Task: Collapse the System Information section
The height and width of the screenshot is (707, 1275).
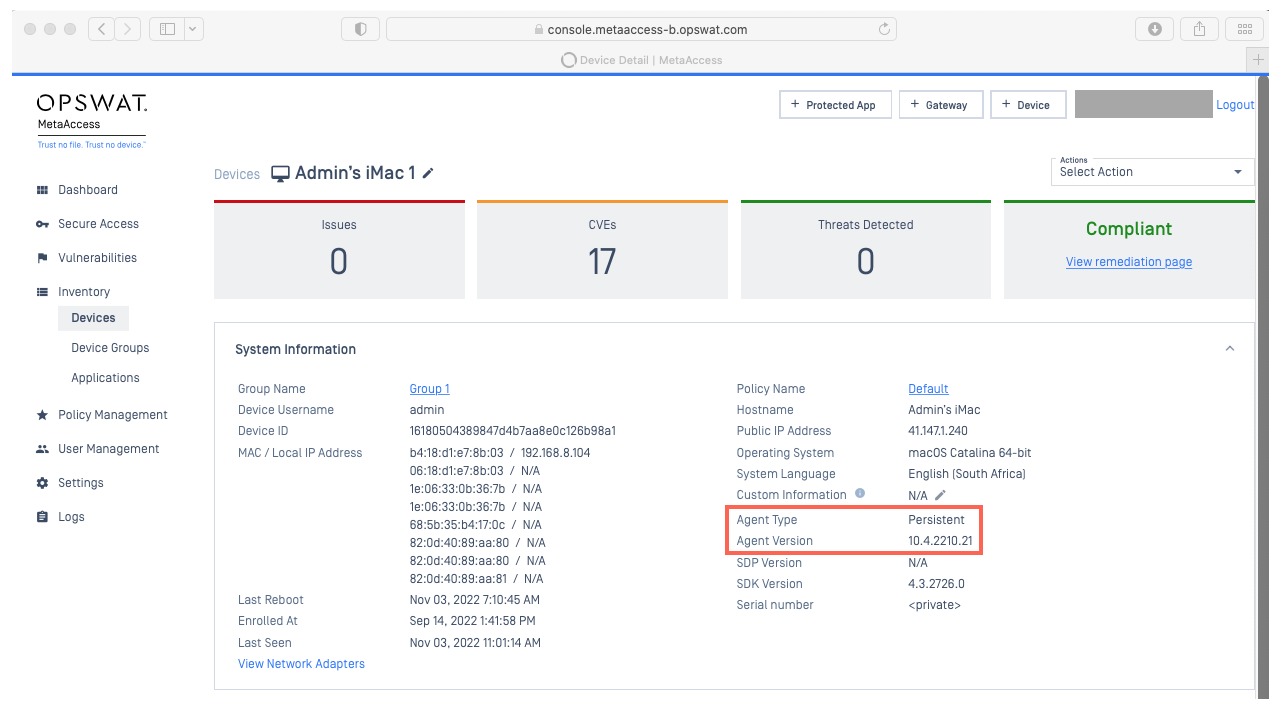Action: tap(1230, 349)
